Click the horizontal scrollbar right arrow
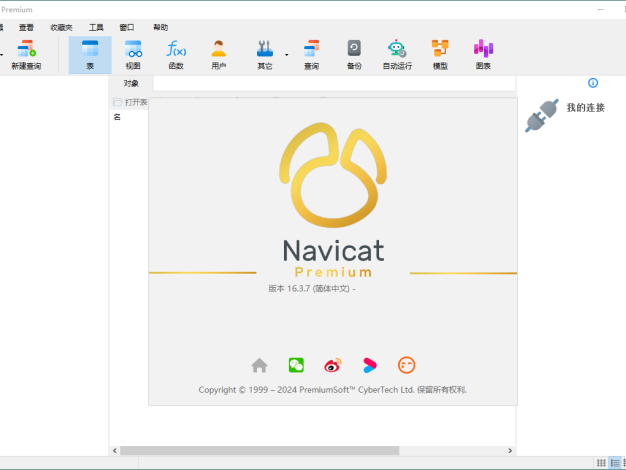 point(510,450)
